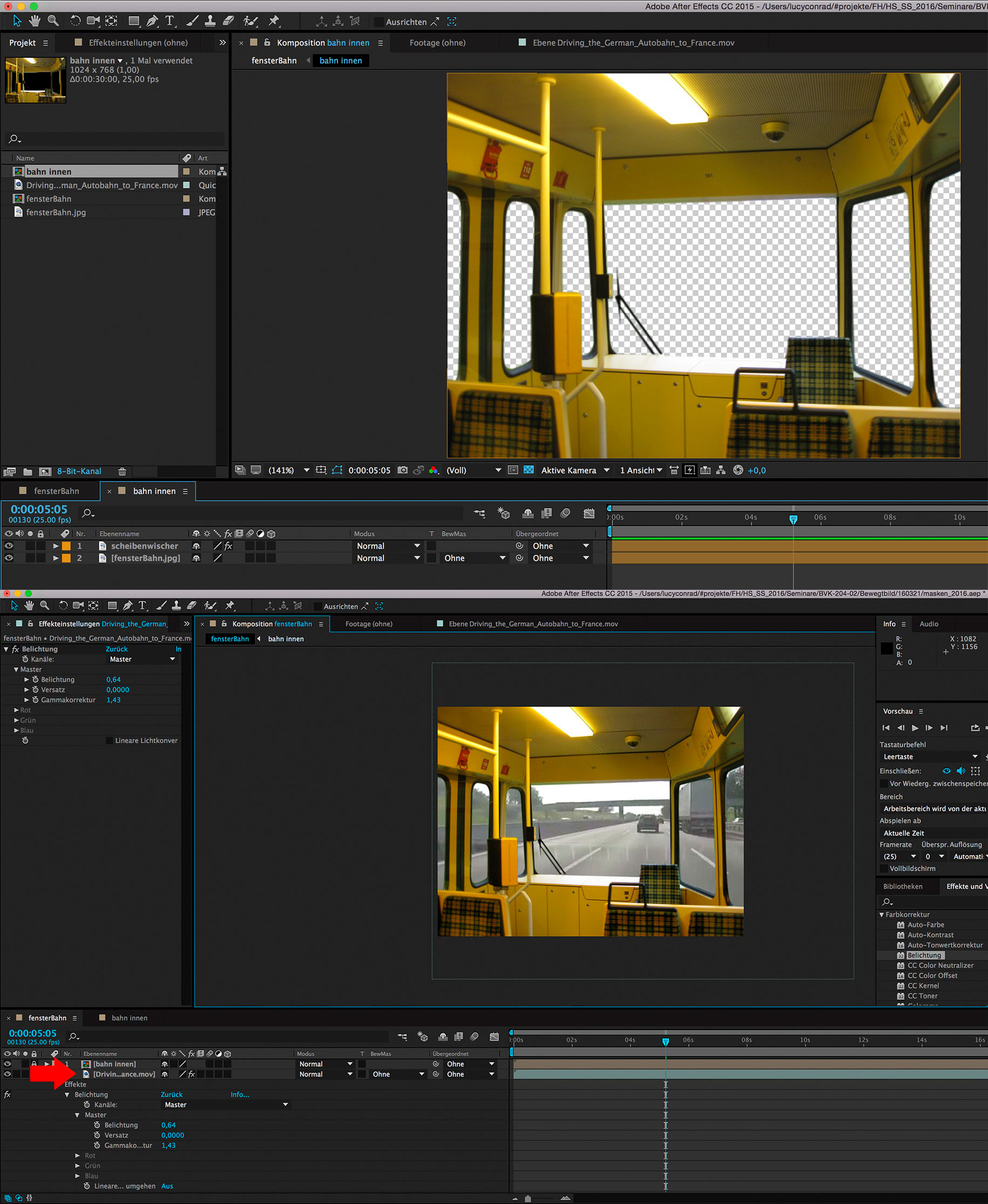
Task: Enable the Vollbildschirm checkbox
Action: [x=884, y=868]
